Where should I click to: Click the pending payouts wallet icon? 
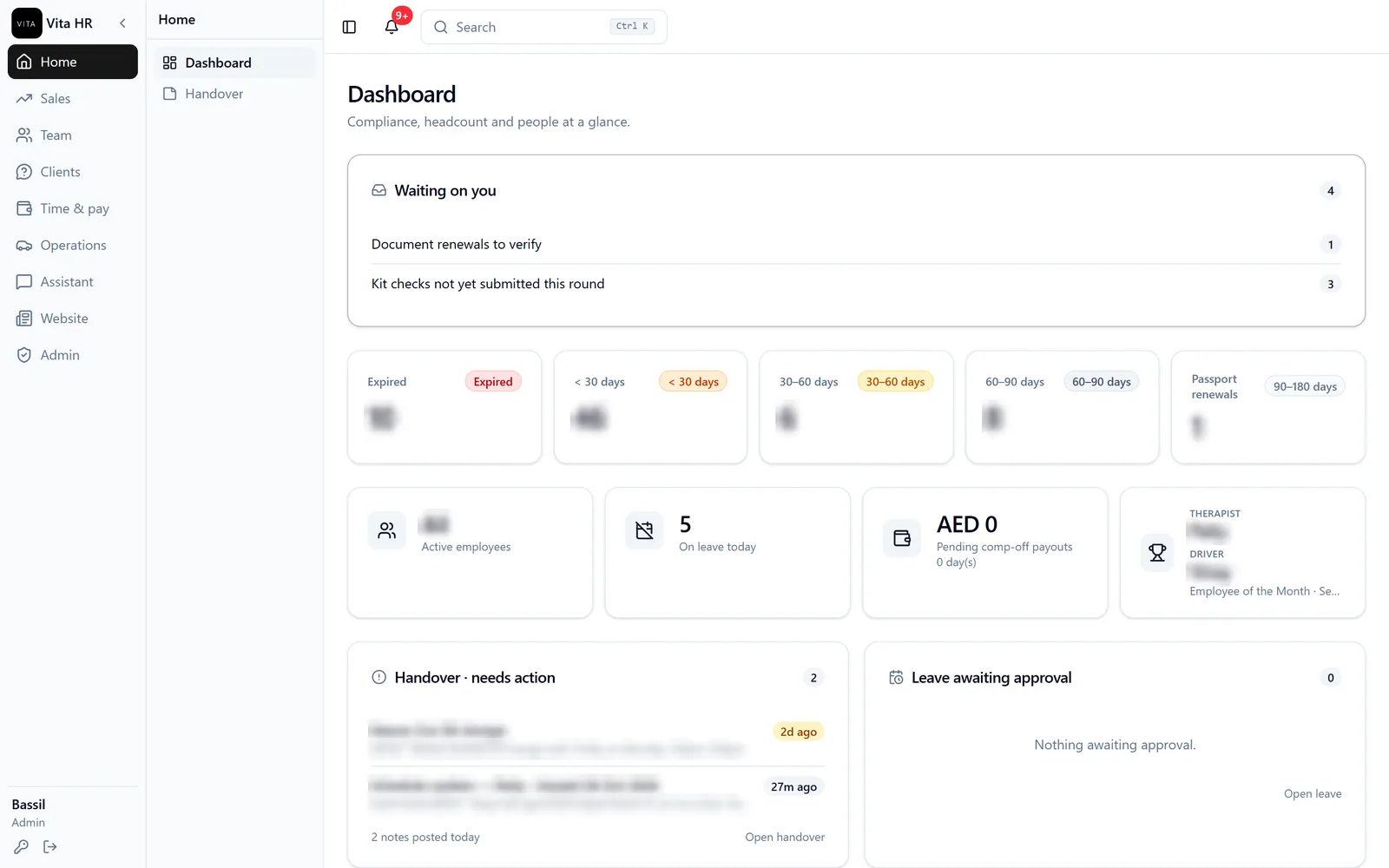click(902, 538)
